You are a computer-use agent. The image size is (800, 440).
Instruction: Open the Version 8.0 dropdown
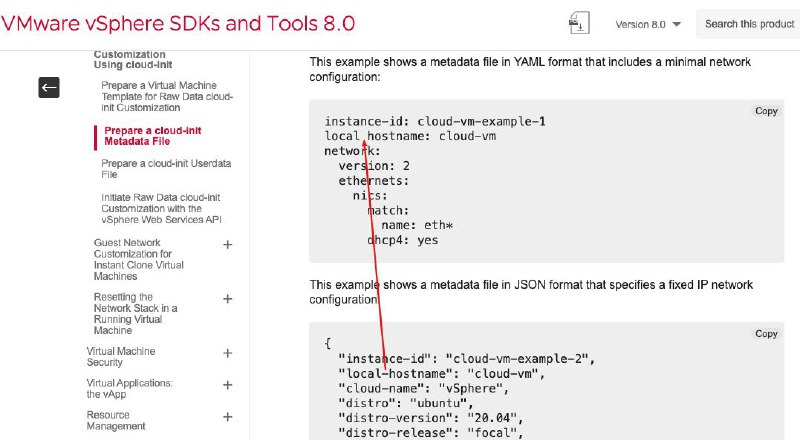(x=648, y=24)
